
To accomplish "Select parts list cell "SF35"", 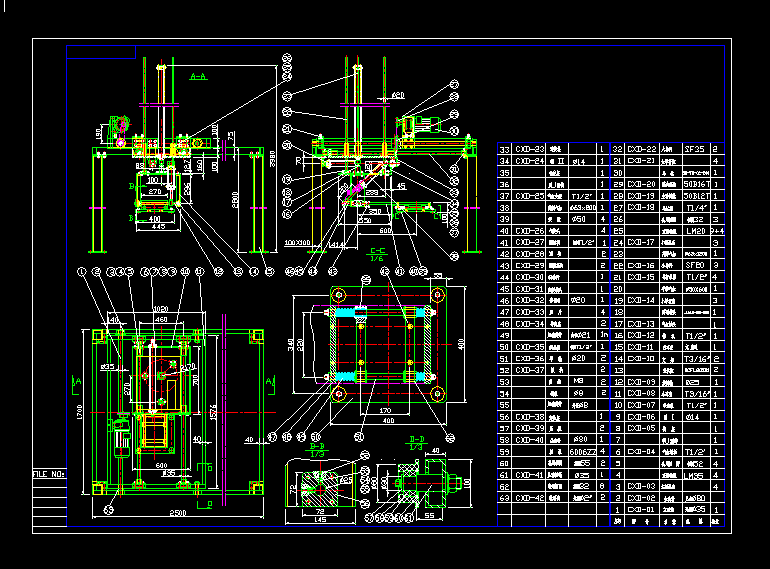I will pos(694,149).
